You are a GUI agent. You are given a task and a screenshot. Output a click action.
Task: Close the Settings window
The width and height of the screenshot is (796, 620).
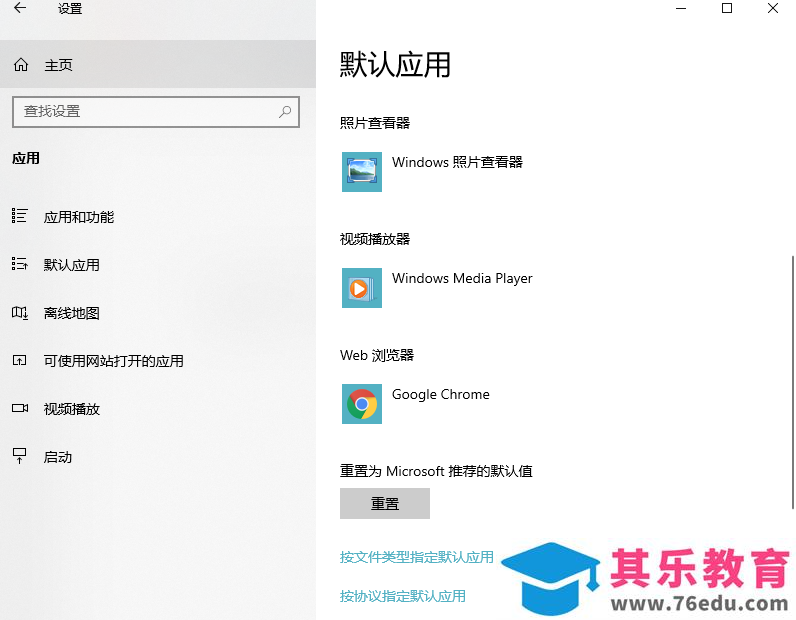(x=773, y=8)
